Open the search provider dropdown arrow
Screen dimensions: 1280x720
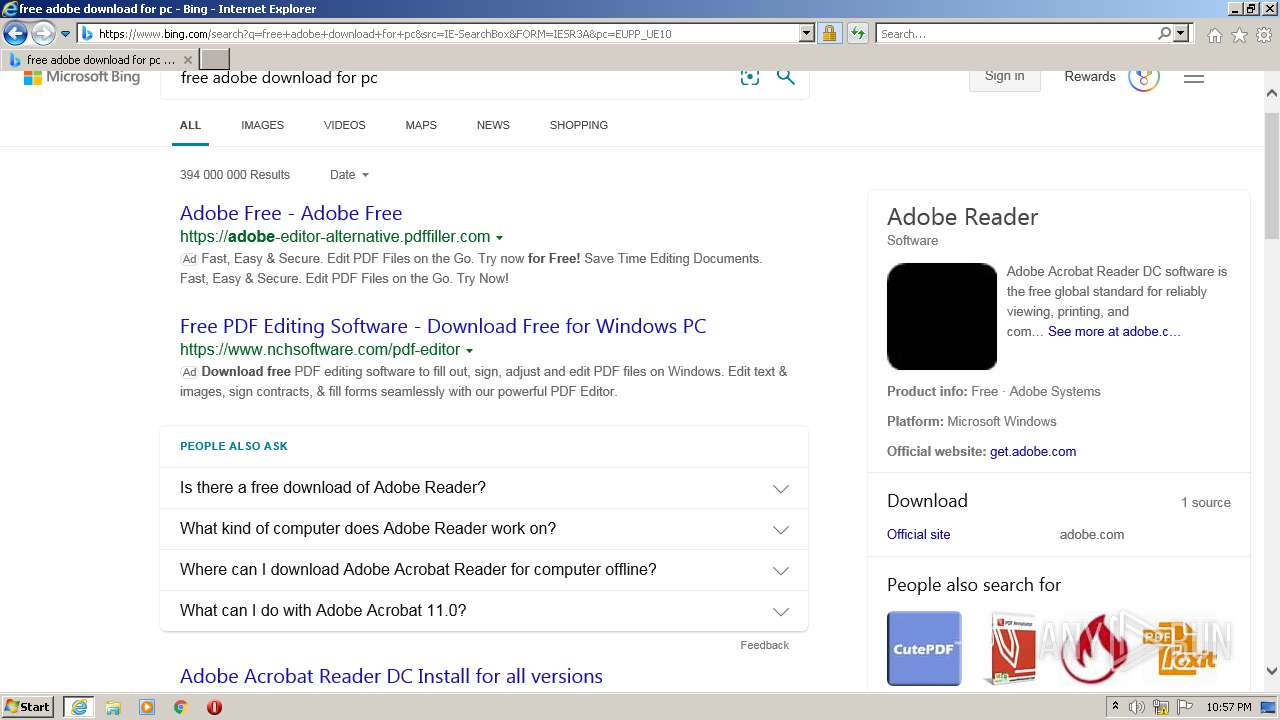click(1181, 33)
